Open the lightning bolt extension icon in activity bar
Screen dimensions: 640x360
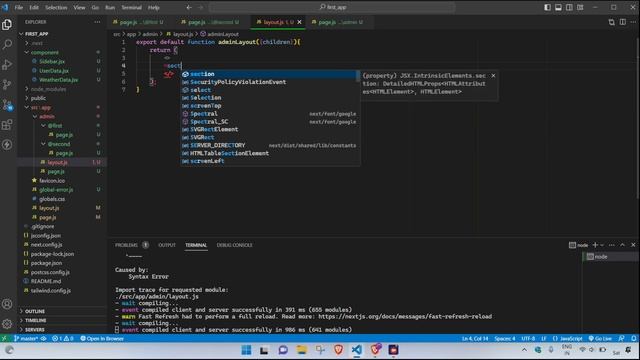tap(7, 144)
